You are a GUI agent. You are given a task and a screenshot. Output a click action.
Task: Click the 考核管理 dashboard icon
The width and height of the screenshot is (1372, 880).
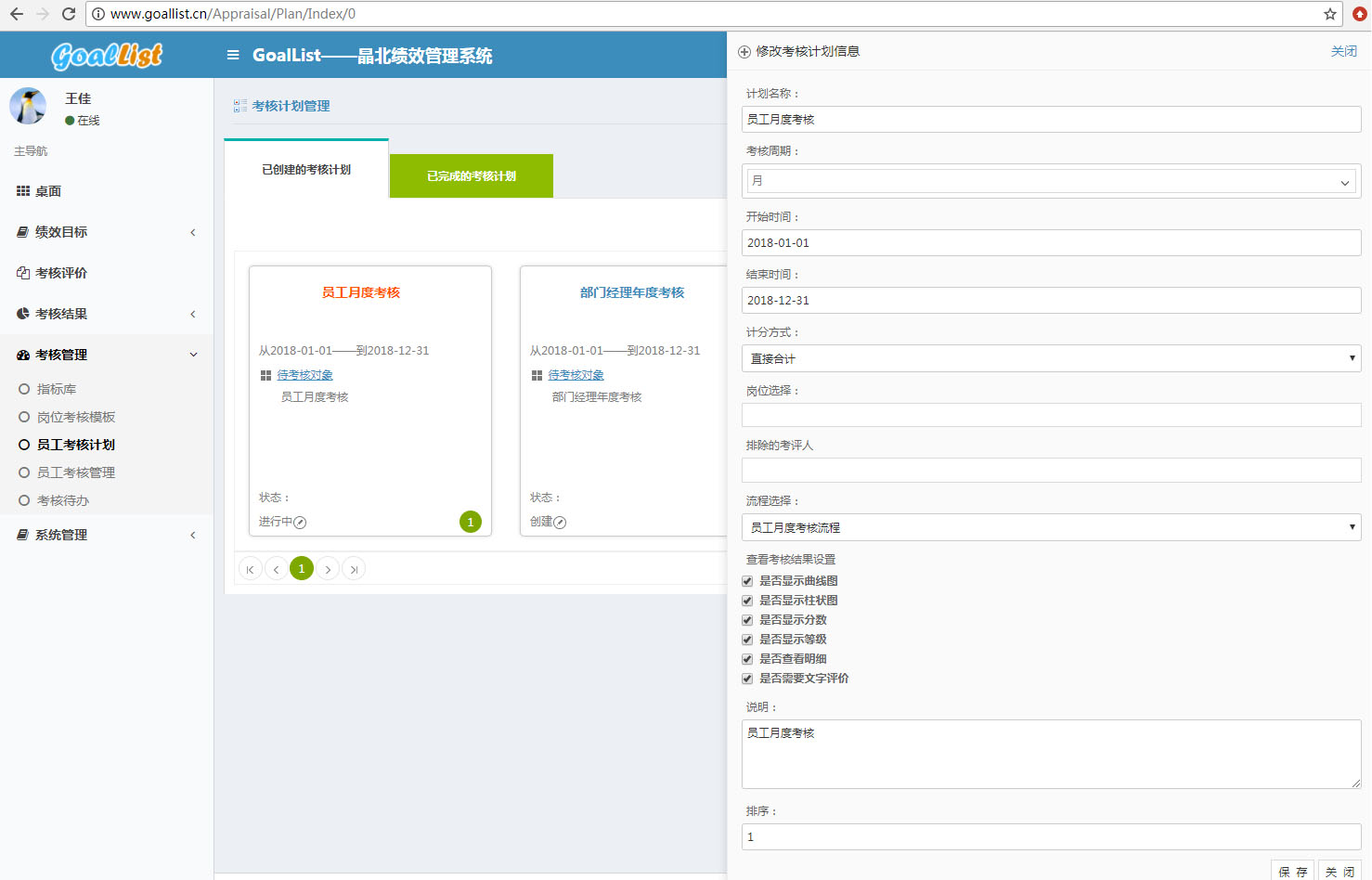click(x=23, y=355)
